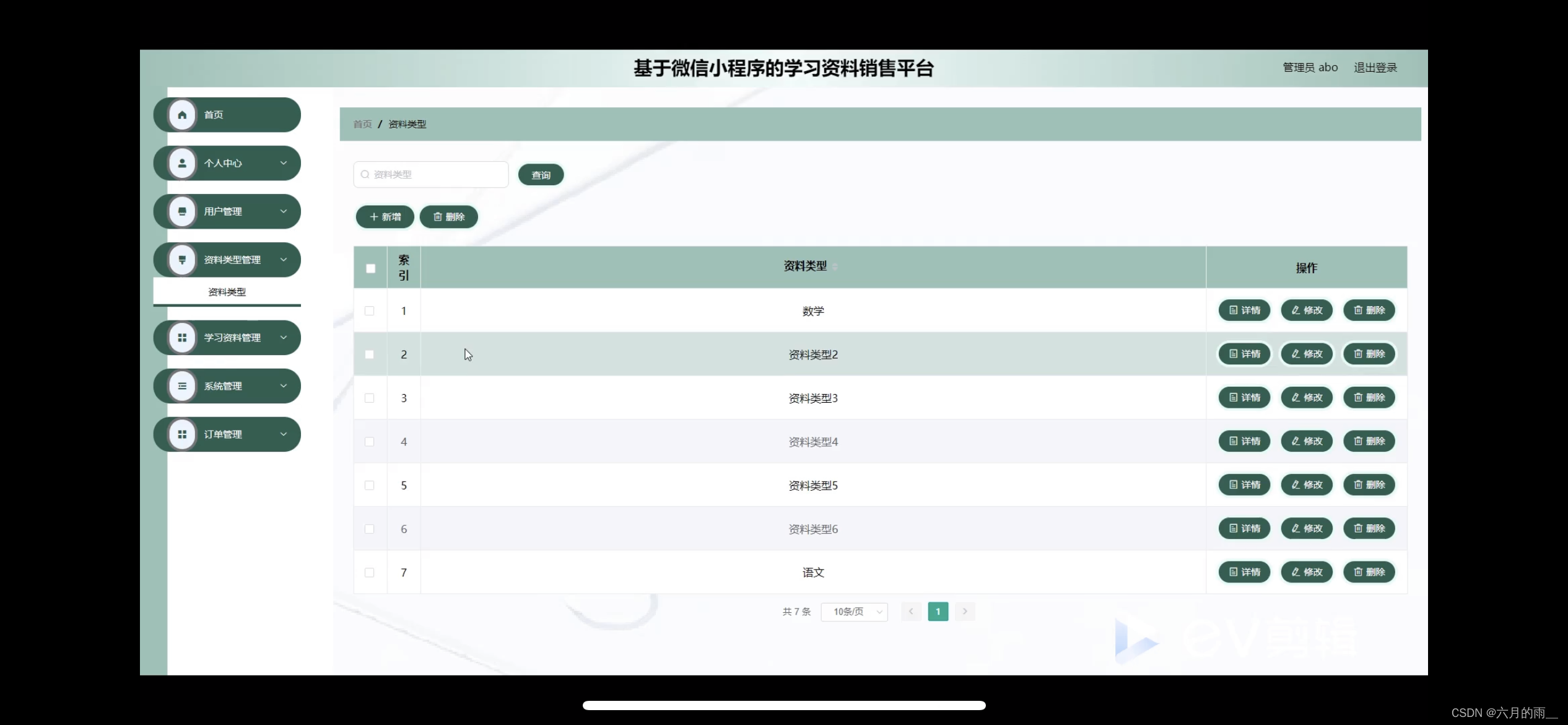Check the checkbox for row 语文
This screenshot has width=1568, height=725.
pos(370,573)
